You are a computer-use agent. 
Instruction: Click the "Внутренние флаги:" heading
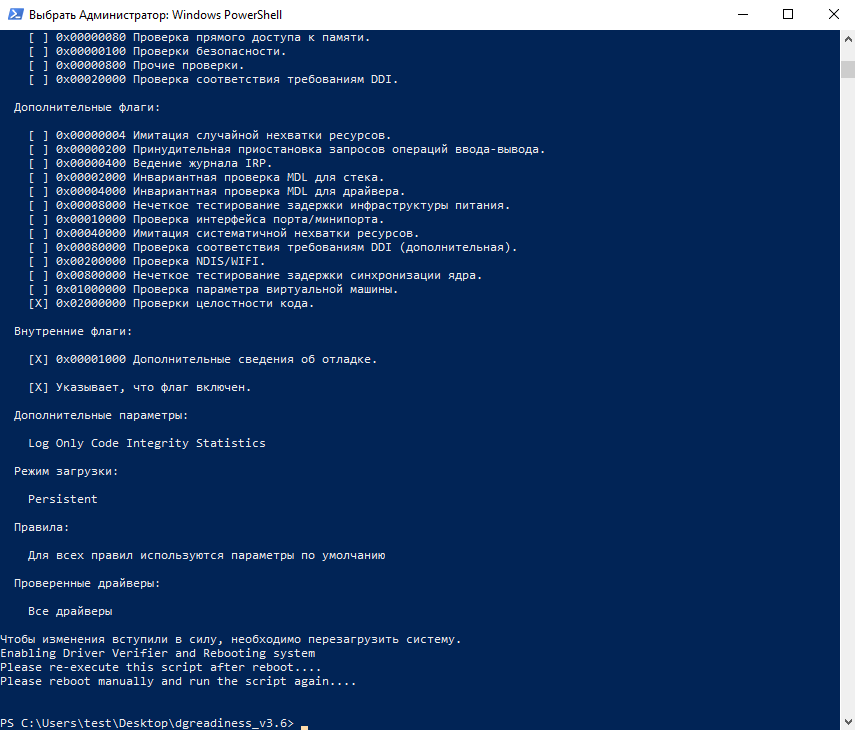click(73, 331)
